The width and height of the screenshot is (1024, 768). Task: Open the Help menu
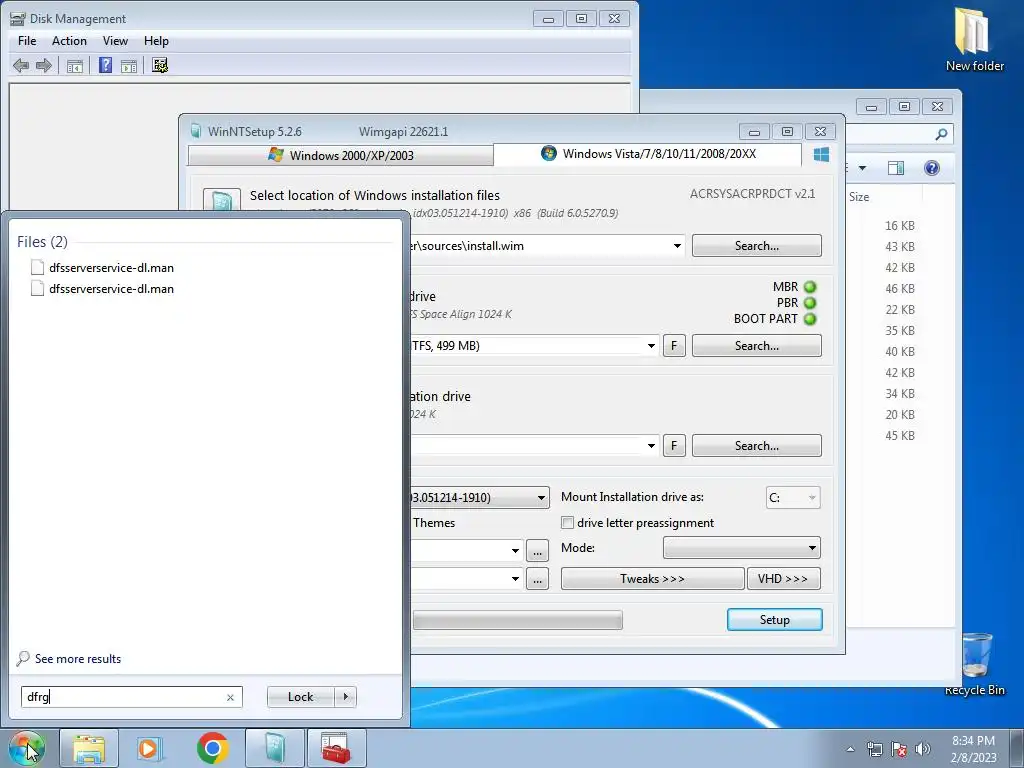point(156,40)
